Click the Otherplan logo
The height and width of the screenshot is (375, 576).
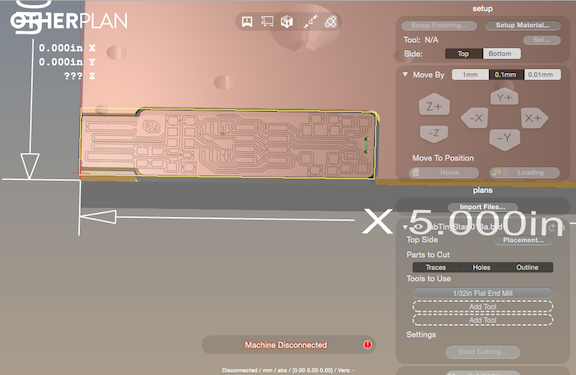[x=69, y=21]
